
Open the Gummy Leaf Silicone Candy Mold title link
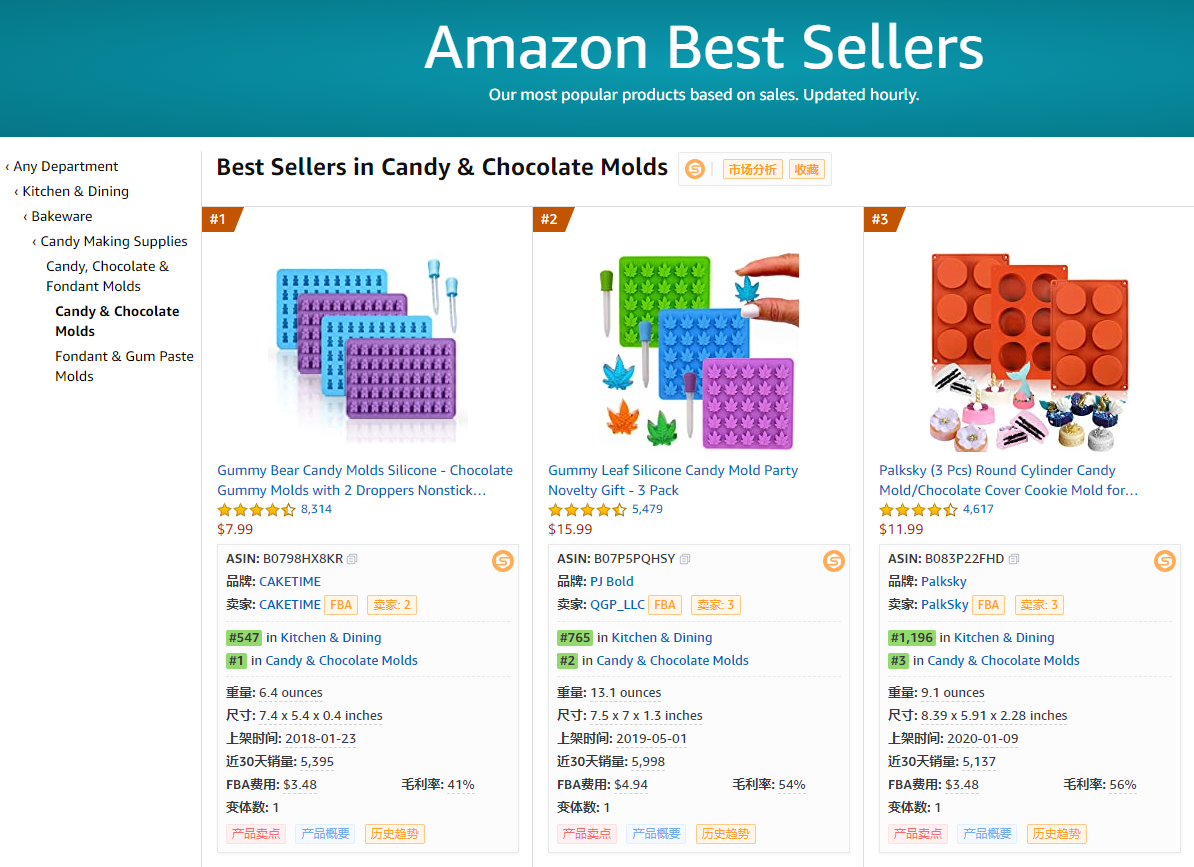click(x=672, y=480)
